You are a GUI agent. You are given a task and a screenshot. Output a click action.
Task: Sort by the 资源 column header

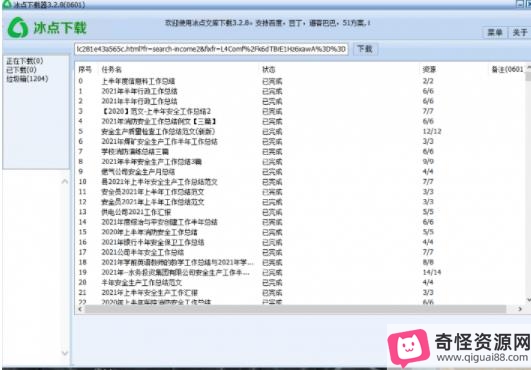(x=429, y=69)
